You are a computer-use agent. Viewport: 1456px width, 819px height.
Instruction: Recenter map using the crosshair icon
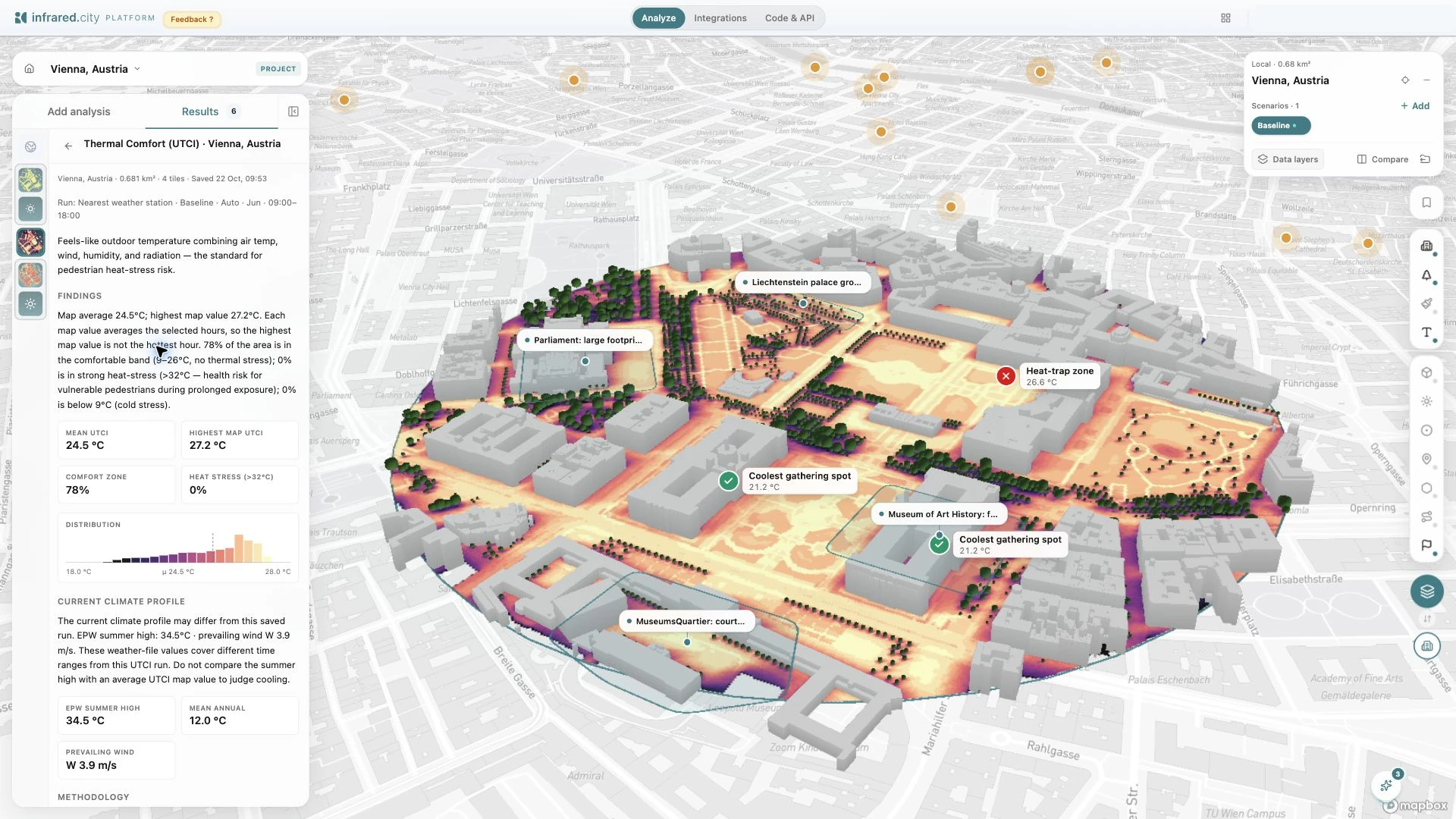(1405, 80)
